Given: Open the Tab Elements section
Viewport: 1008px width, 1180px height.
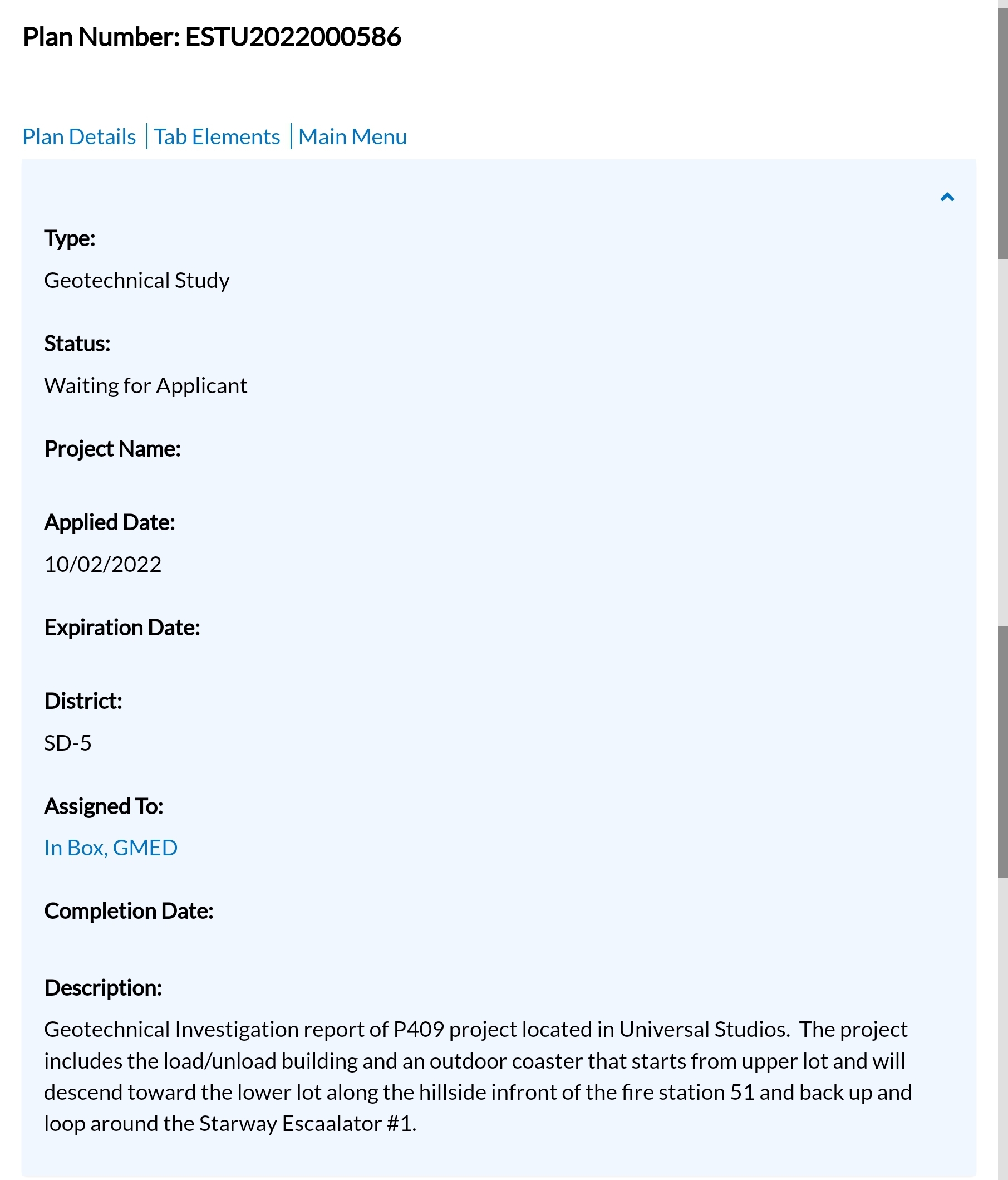Looking at the screenshot, I should click(218, 136).
